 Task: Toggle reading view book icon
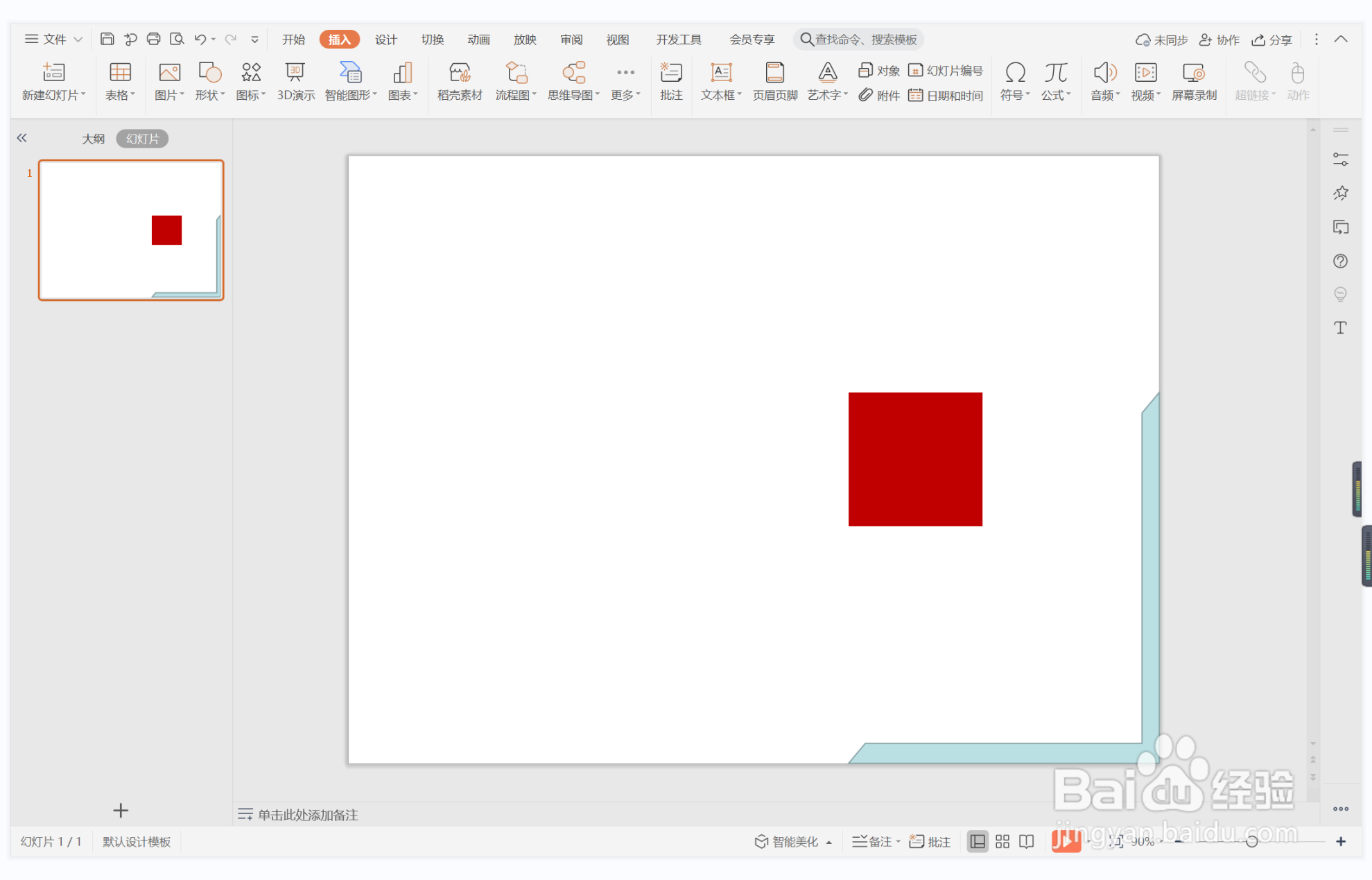pos(1026,841)
